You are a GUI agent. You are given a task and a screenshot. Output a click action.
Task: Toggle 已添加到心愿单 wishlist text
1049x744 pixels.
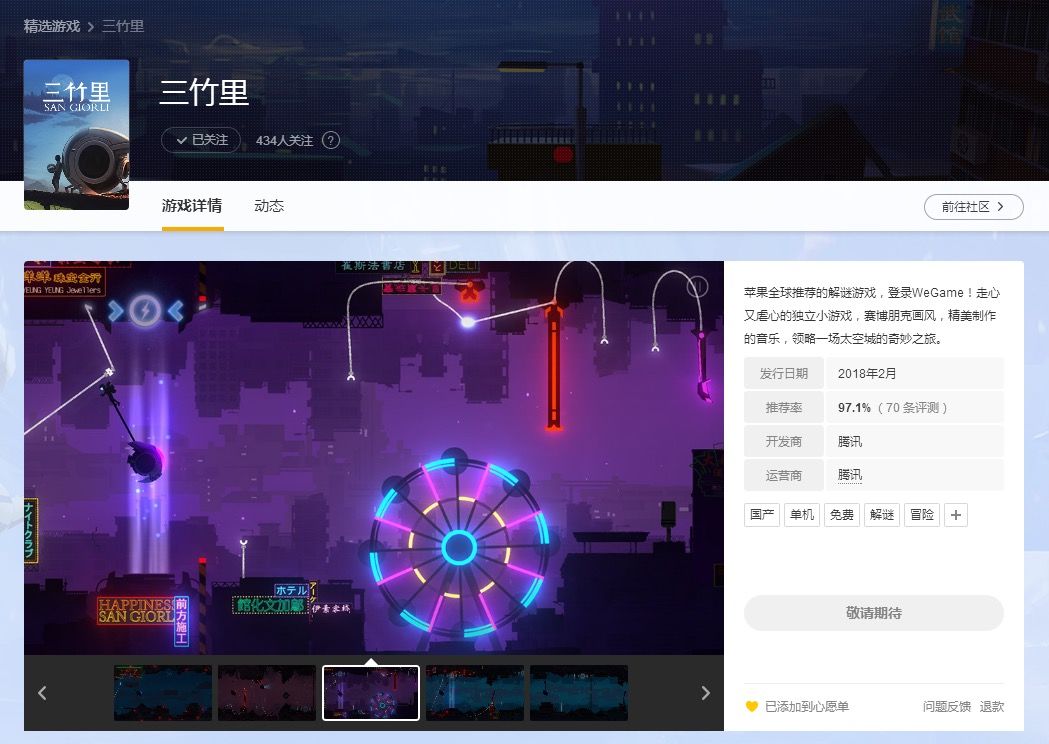tap(807, 707)
